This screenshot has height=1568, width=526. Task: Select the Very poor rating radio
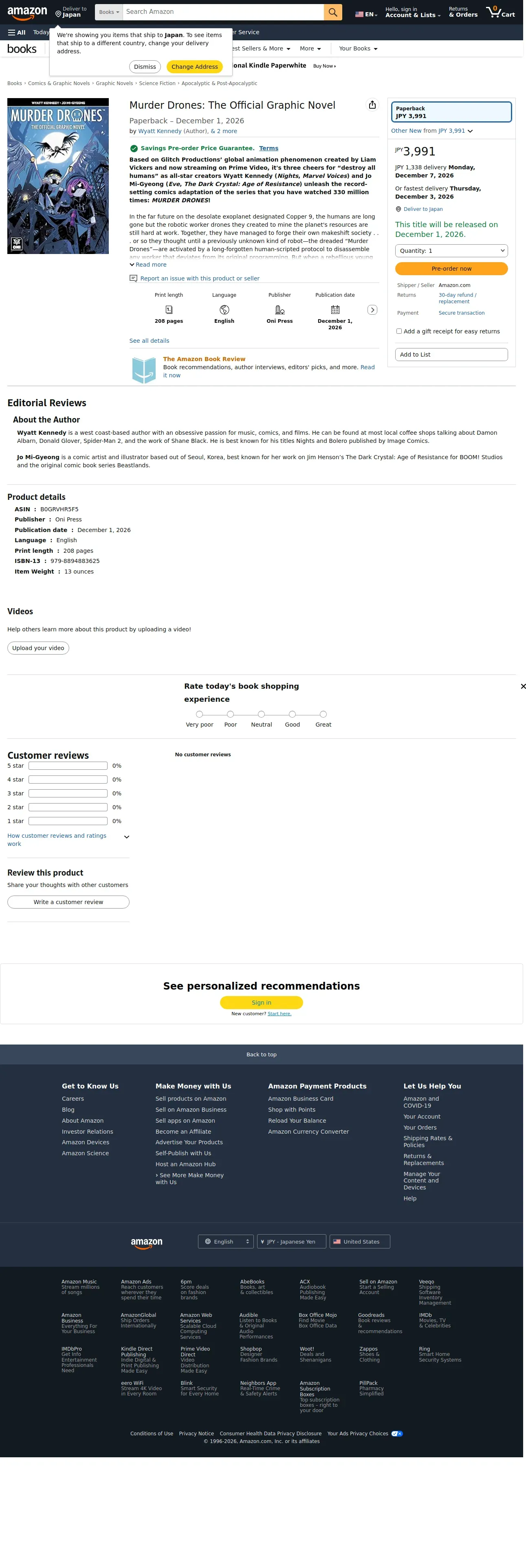tap(199, 714)
